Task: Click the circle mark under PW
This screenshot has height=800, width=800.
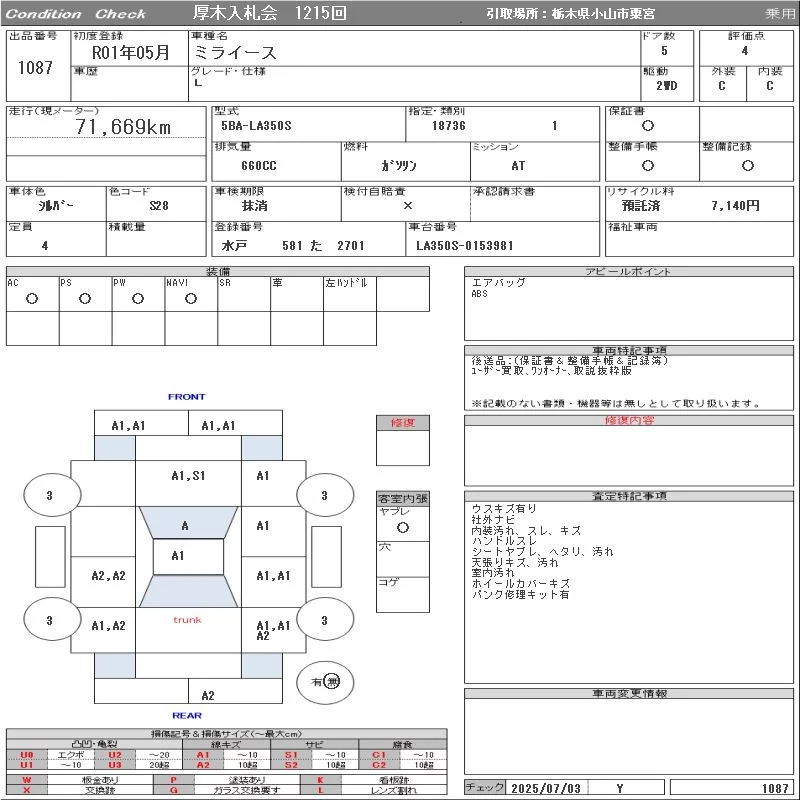Action: coord(138,299)
